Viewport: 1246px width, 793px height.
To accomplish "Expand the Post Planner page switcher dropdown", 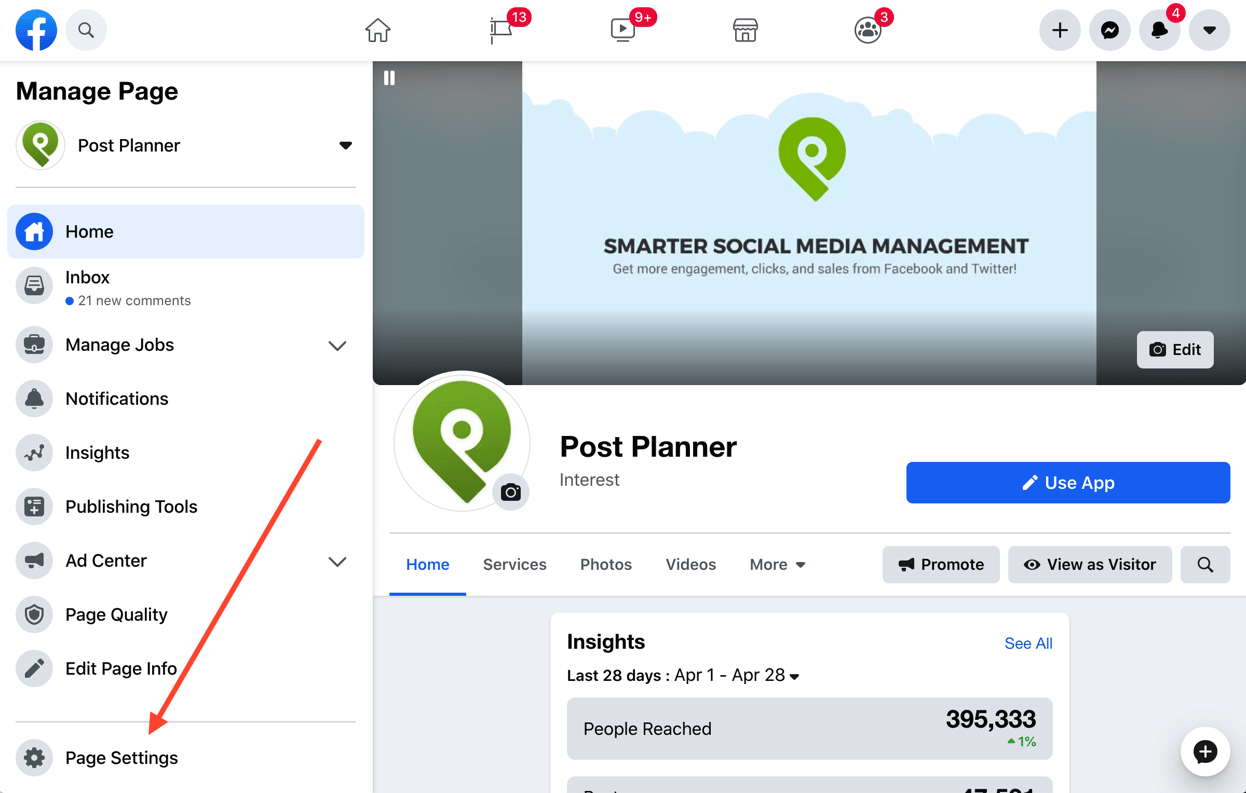I will pyautogui.click(x=345, y=145).
